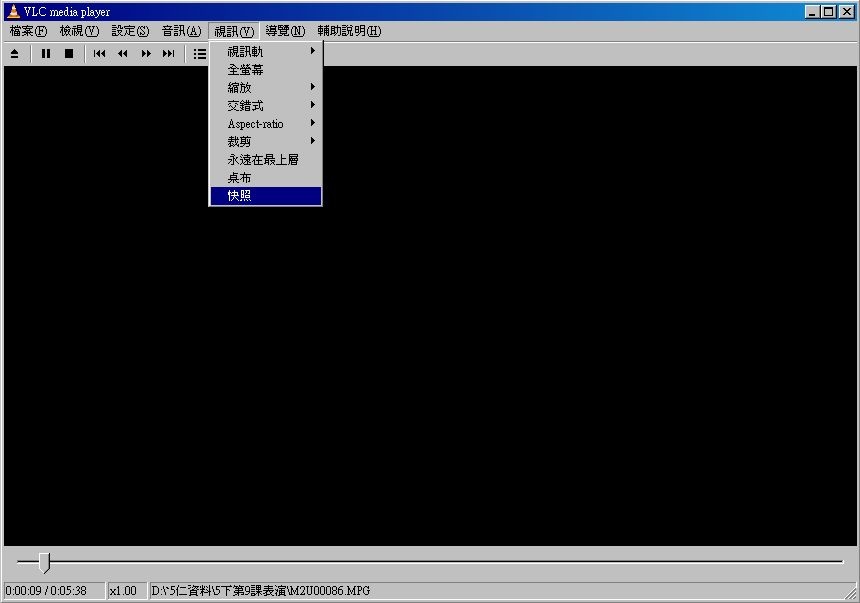The height and width of the screenshot is (603, 860).
Task: Close the VLC media player window
Action: [847, 12]
